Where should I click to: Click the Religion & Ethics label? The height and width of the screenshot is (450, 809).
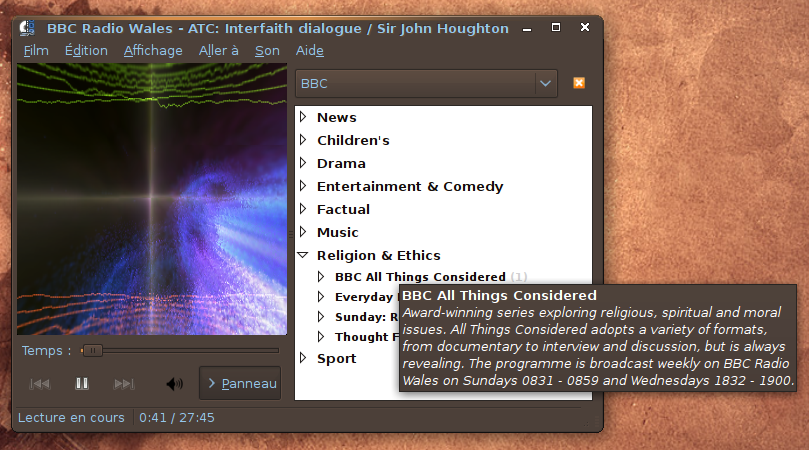(379, 255)
